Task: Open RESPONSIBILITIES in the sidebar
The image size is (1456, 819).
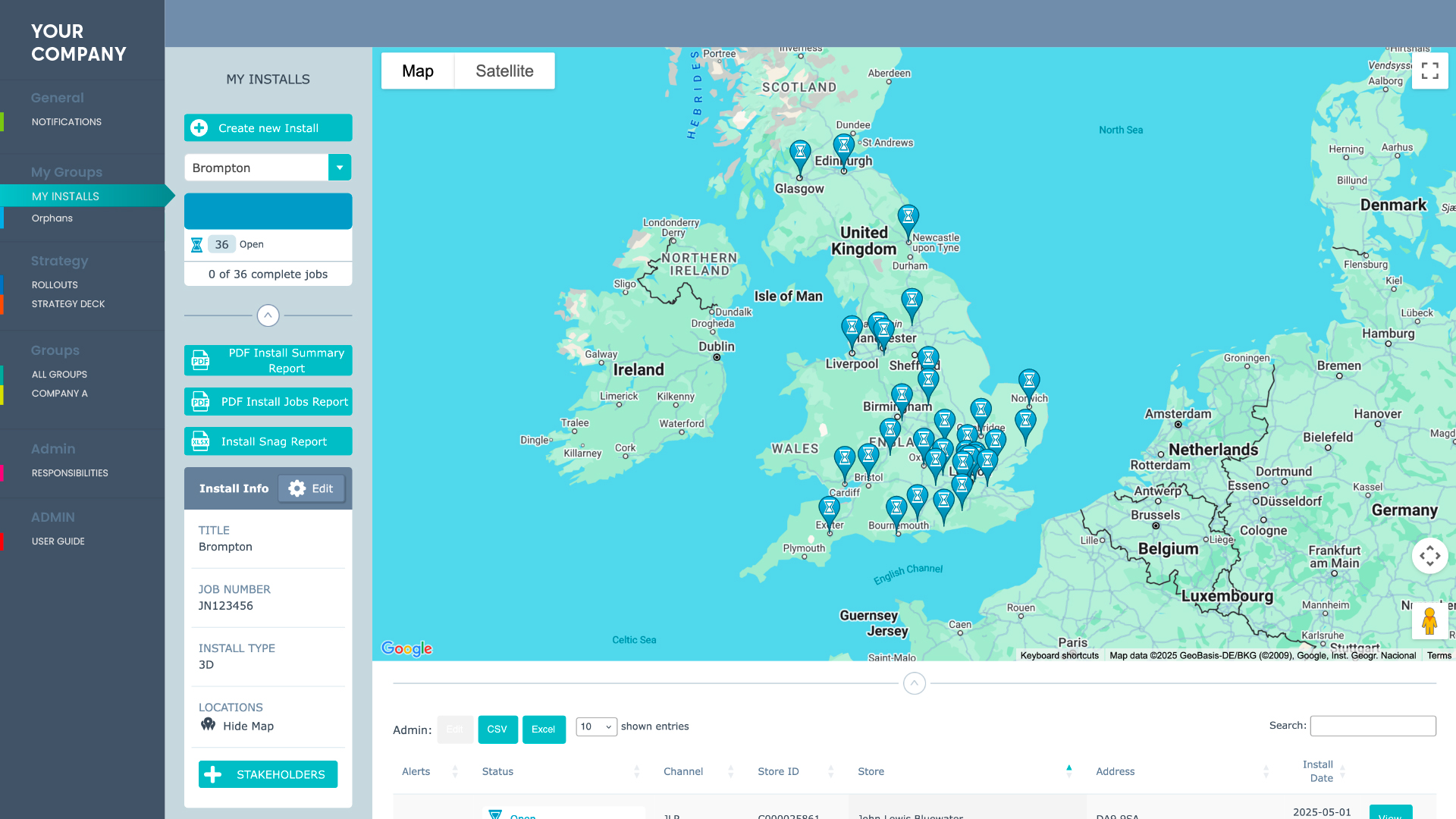Action: (x=70, y=473)
